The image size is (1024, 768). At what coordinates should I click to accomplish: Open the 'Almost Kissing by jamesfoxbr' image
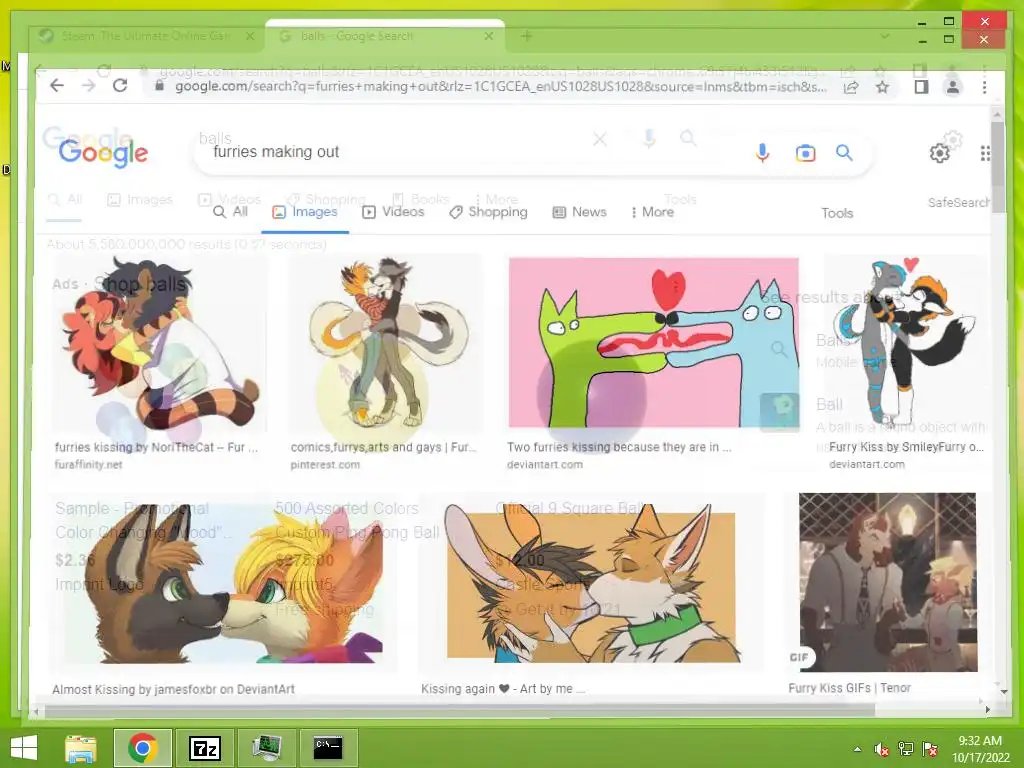point(222,583)
